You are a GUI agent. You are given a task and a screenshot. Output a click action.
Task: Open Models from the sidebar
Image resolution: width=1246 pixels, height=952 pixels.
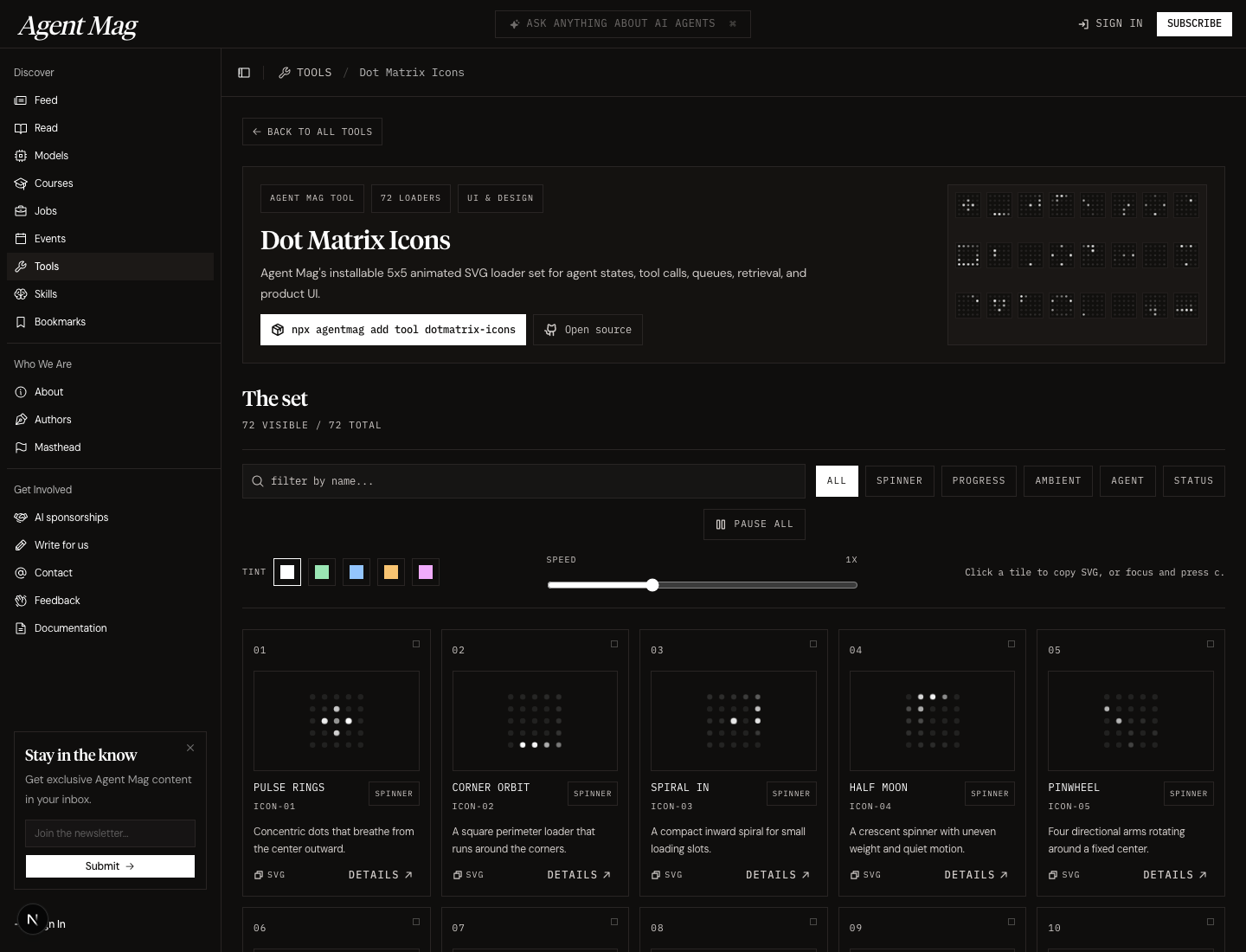pyautogui.click(x=51, y=156)
